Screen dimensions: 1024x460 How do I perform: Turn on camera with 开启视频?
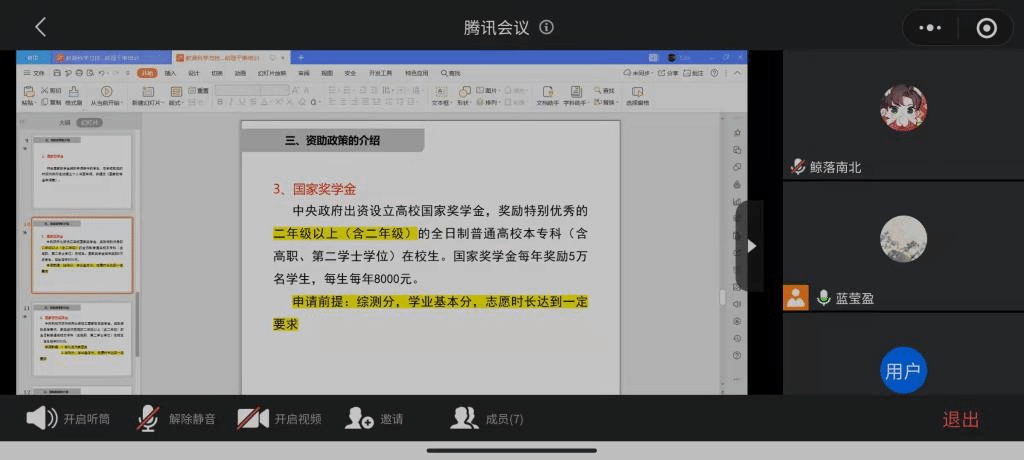[280, 419]
